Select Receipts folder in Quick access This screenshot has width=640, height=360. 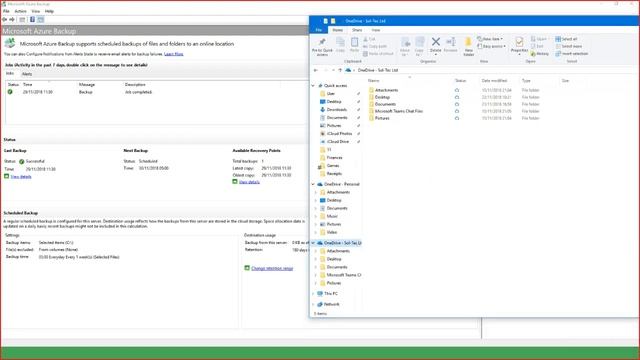click(334, 174)
